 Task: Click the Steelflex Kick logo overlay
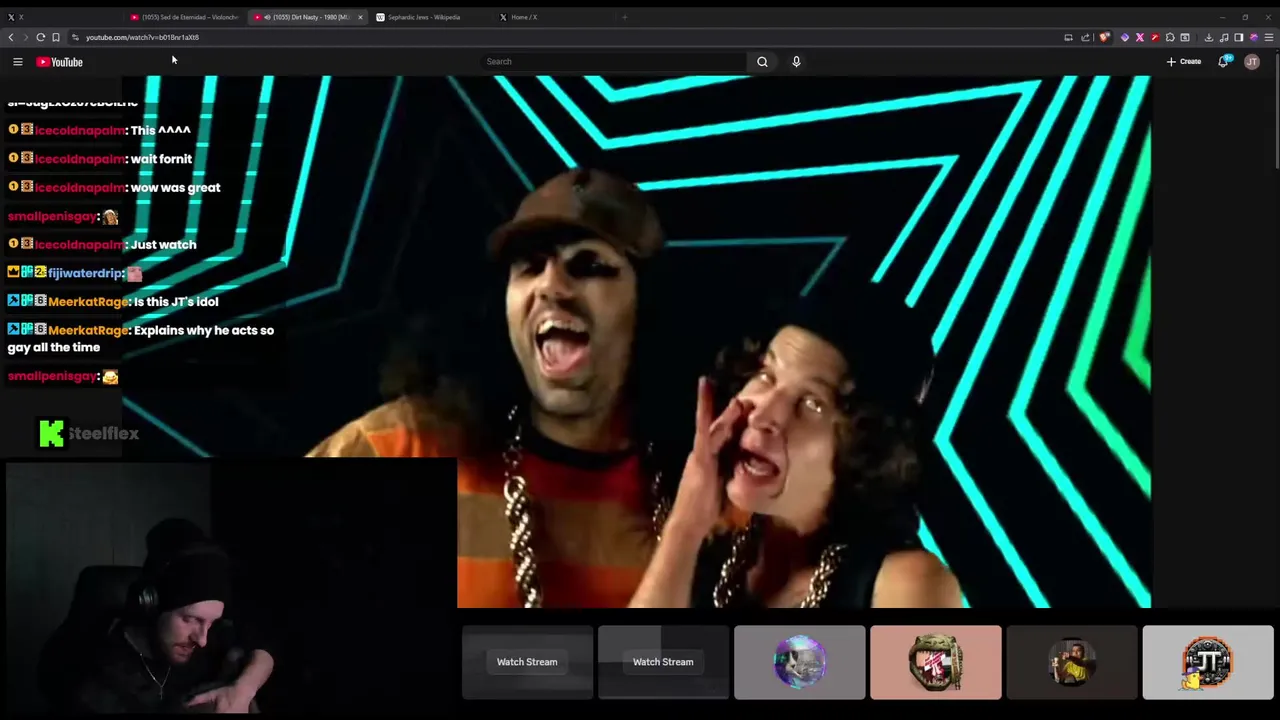[x=89, y=433]
